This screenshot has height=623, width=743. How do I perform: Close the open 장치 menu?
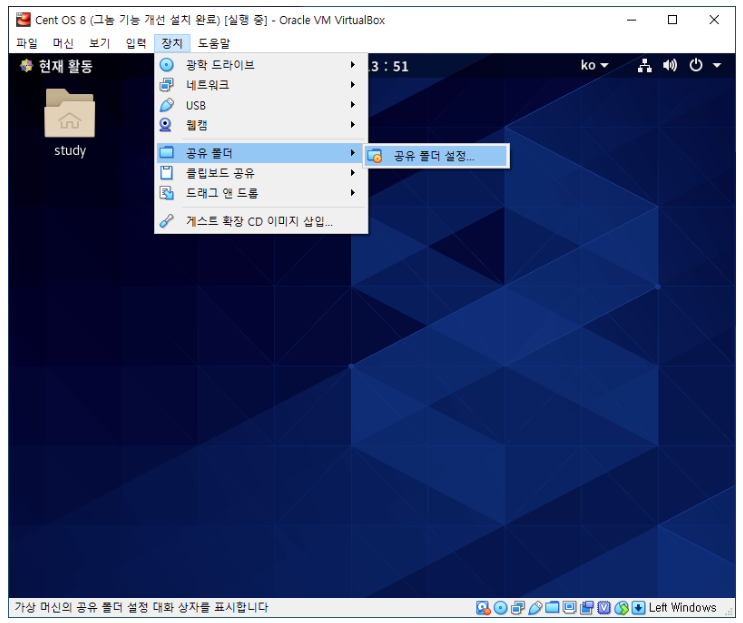point(172,43)
